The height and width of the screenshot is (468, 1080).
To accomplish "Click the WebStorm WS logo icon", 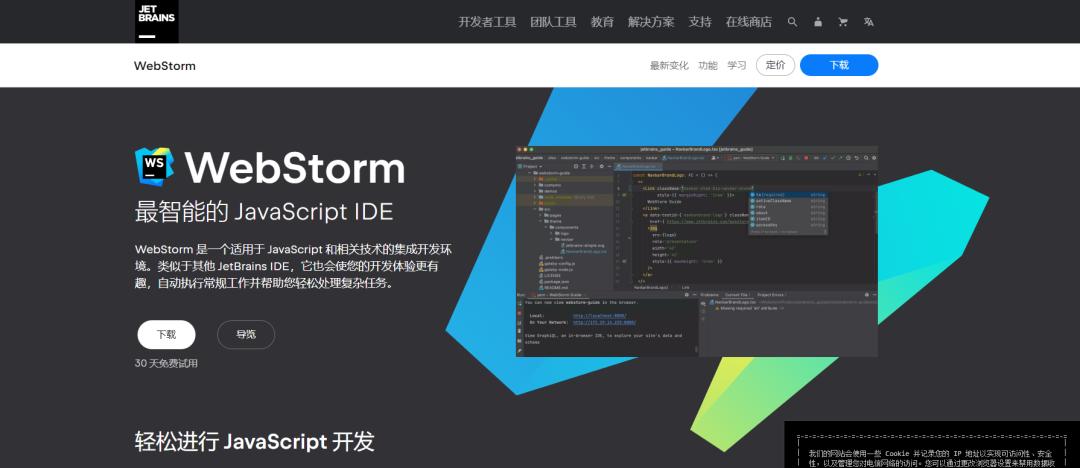I will tap(154, 167).
